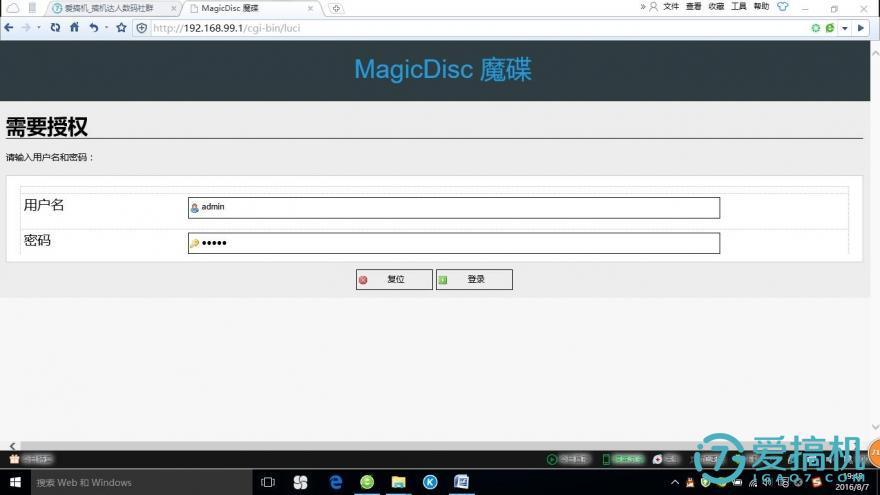The image size is (880, 495).
Task: Click the 用户名 input containing admin
Action: tap(453, 208)
